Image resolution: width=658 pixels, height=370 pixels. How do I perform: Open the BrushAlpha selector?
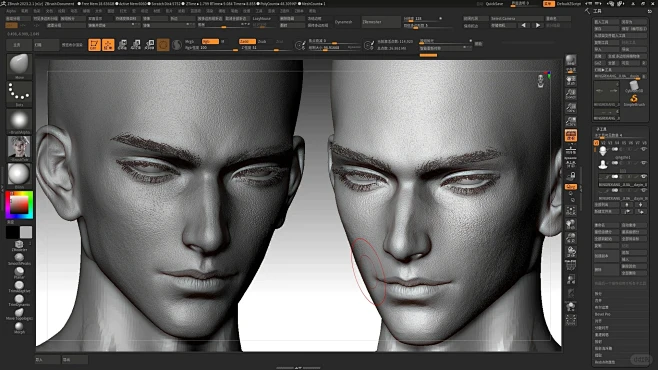click(x=19, y=121)
